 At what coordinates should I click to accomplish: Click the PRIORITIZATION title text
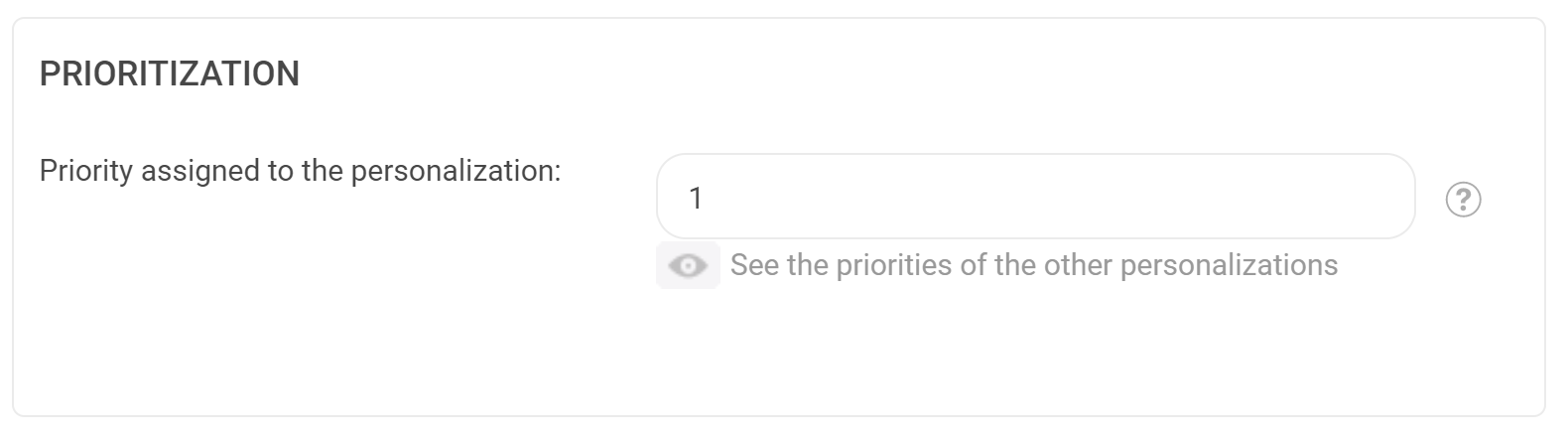169,74
